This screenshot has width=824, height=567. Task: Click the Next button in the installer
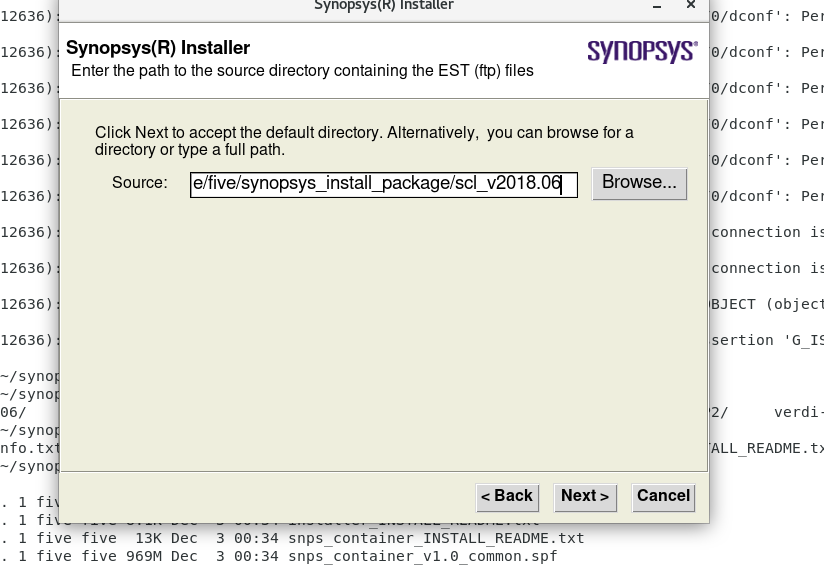point(585,497)
